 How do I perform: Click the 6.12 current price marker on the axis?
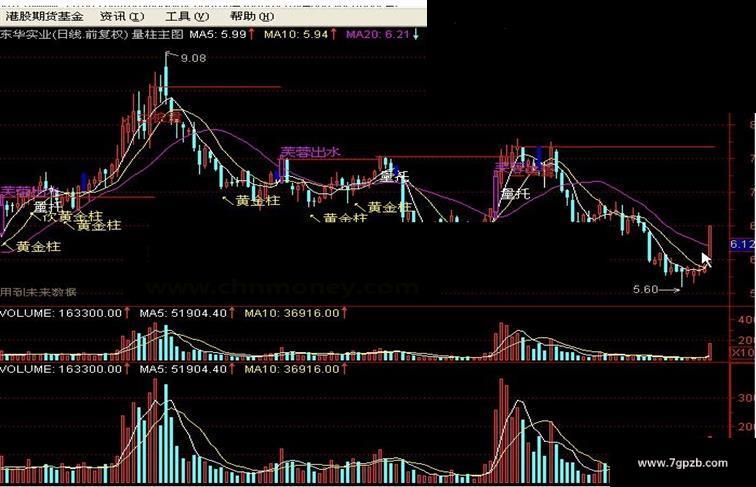pos(742,244)
